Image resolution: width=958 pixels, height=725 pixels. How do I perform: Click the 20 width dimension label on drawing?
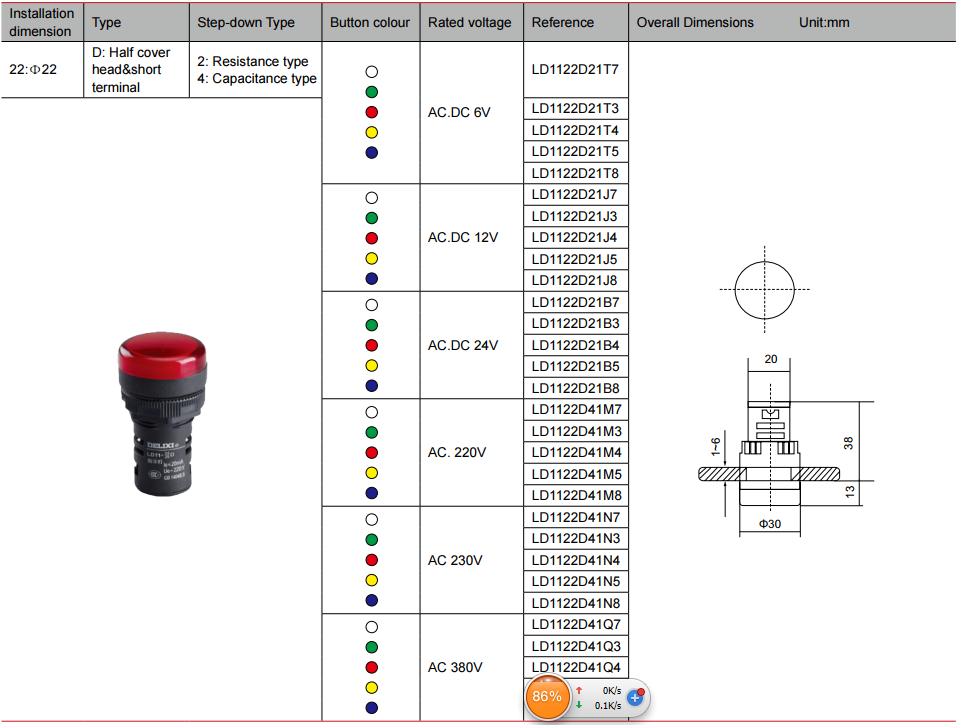pos(771,359)
